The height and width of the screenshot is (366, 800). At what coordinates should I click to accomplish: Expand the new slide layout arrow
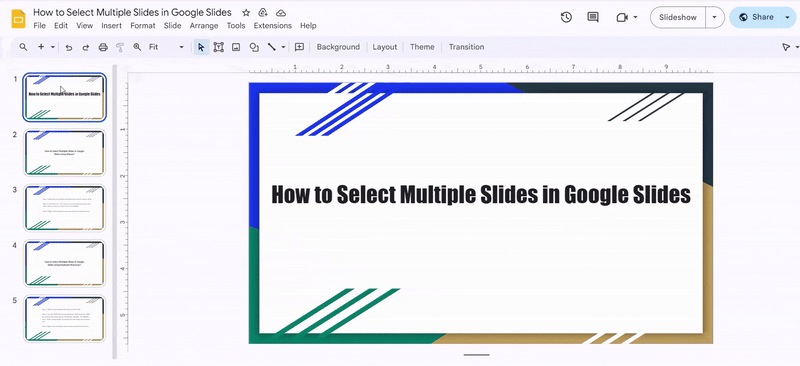click(x=53, y=47)
